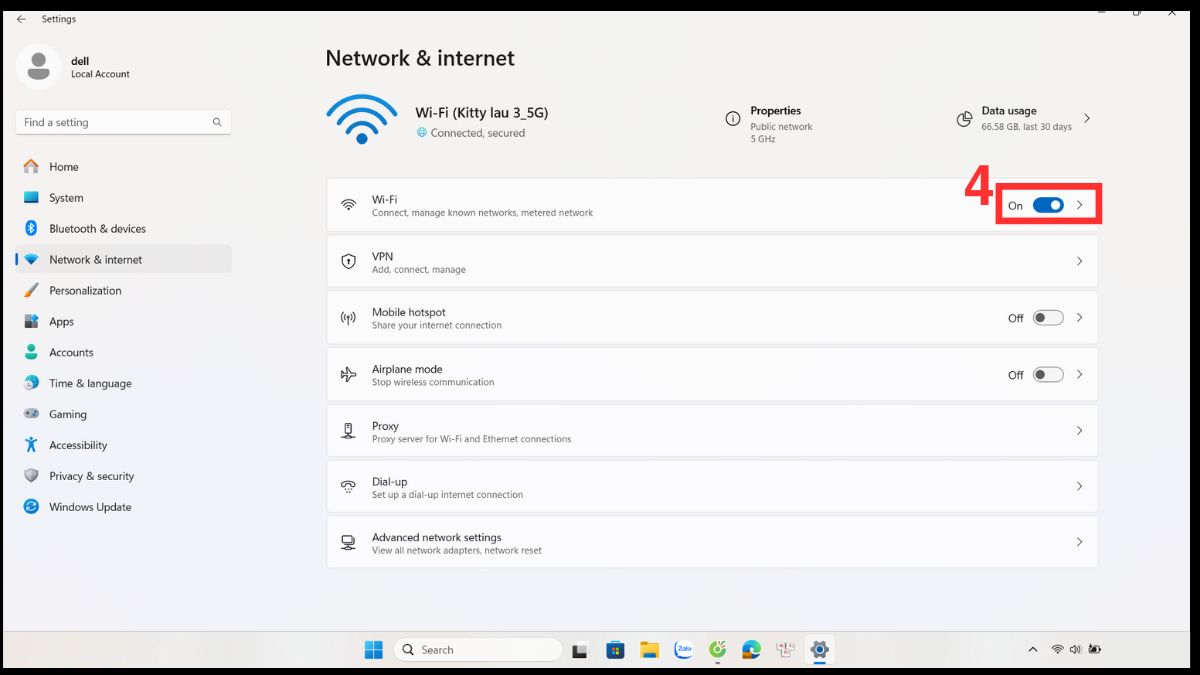Toggle the Wi-Fi switch off
The width and height of the screenshot is (1200, 675).
tap(1048, 205)
